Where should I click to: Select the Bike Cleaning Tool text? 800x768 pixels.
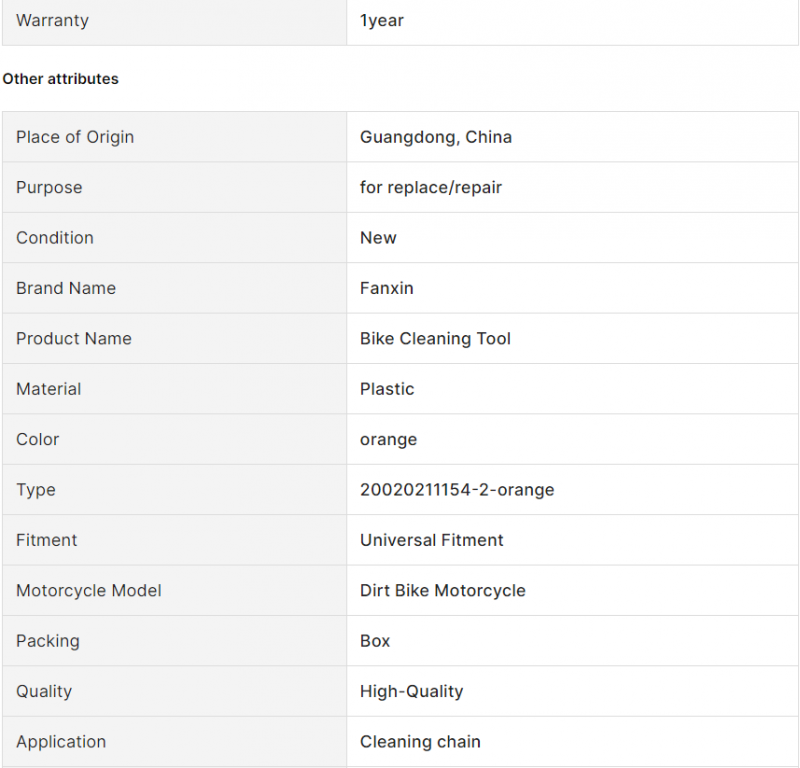435,339
